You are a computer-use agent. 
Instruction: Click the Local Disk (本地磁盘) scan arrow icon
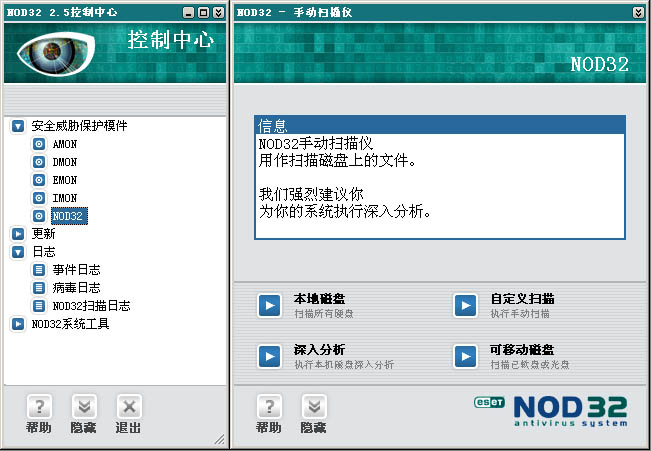tap(268, 305)
